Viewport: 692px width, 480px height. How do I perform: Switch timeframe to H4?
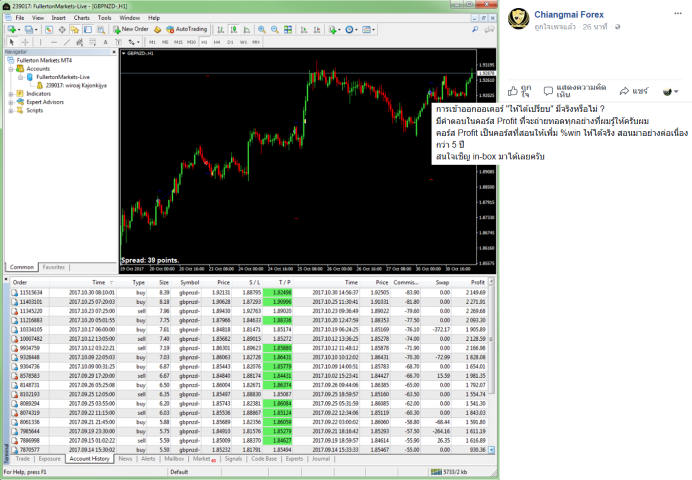tap(217, 42)
